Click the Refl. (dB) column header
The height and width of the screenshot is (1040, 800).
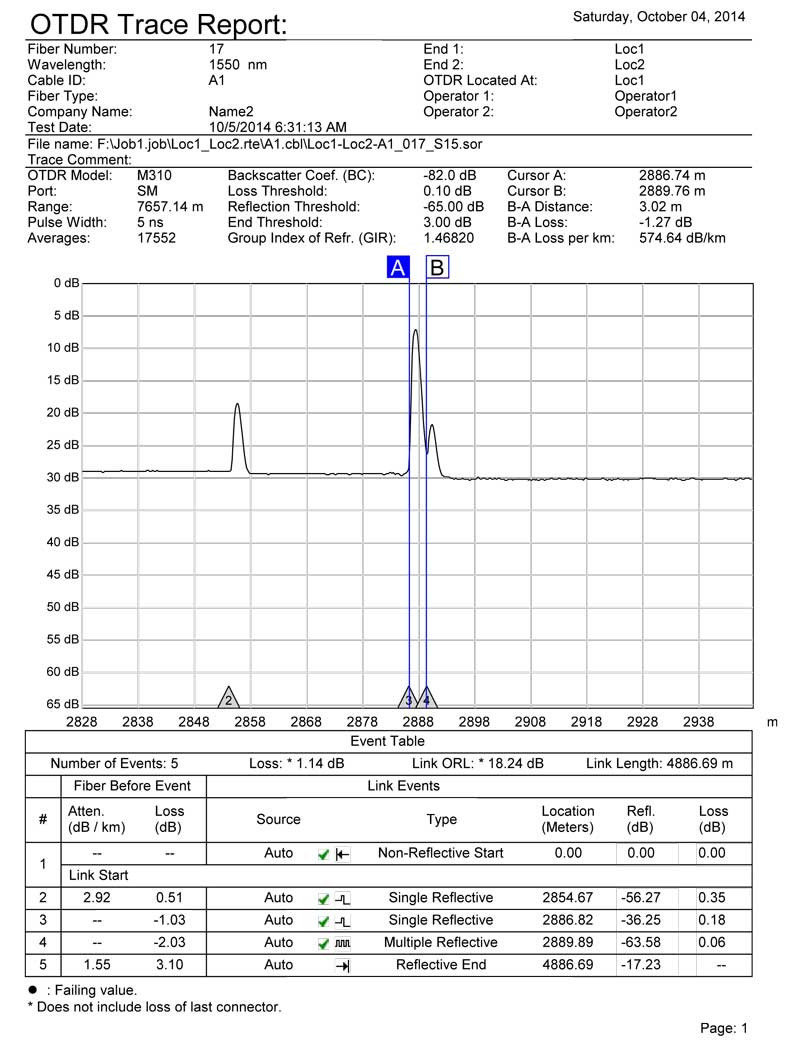coord(639,819)
